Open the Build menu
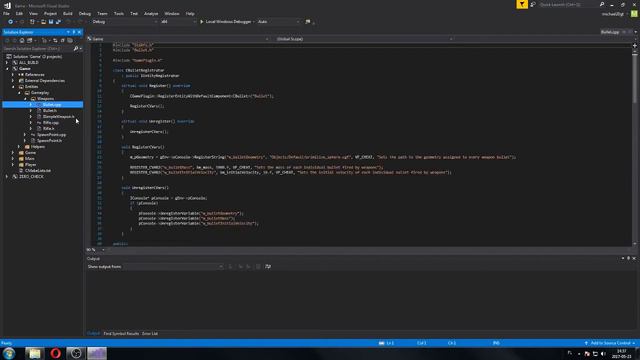This screenshot has width=640, height=360. click(68, 13)
